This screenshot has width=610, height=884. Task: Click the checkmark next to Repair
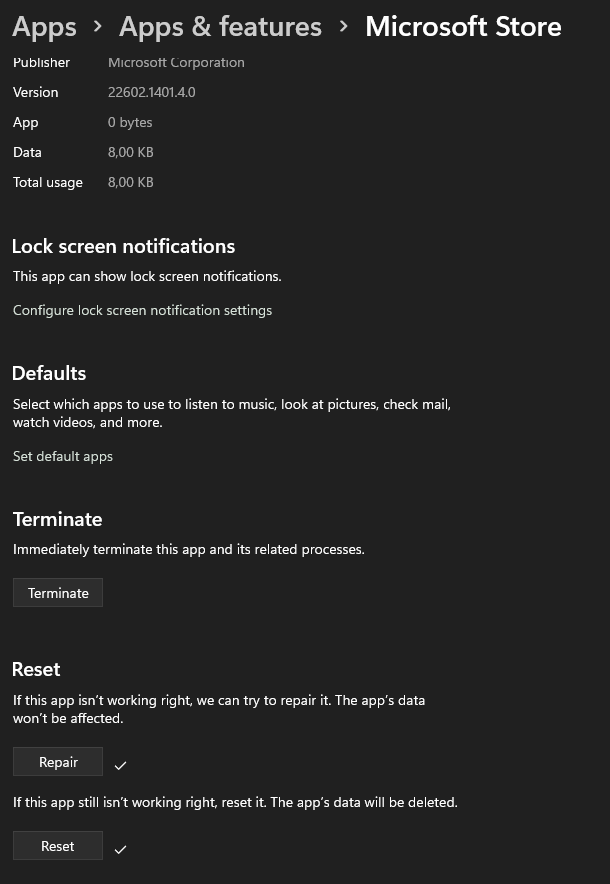120,765
